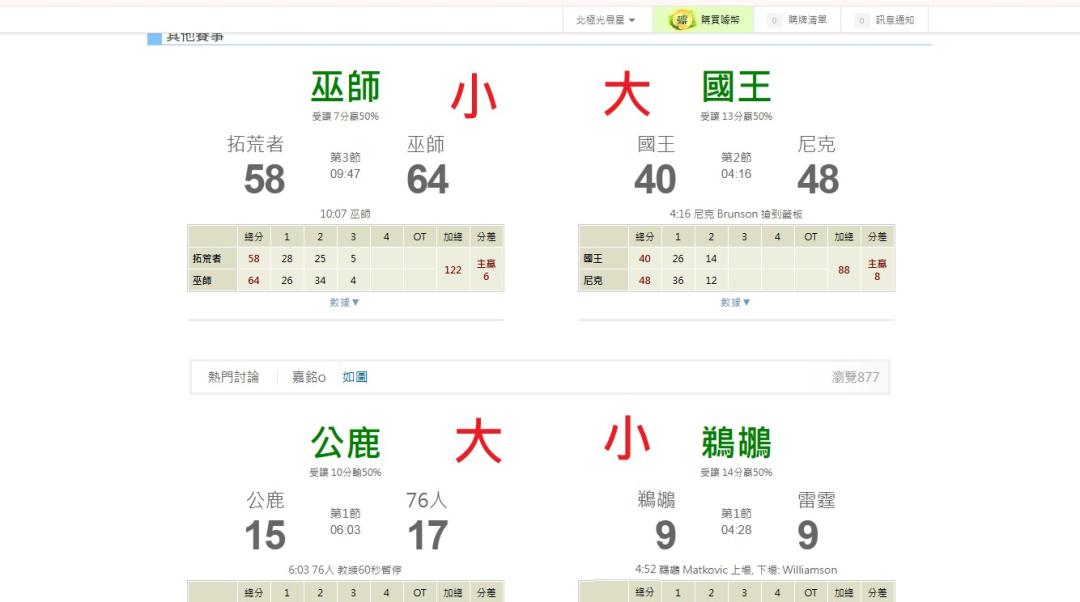Select the green 公鹿 pick heading

tap(345, 443)
